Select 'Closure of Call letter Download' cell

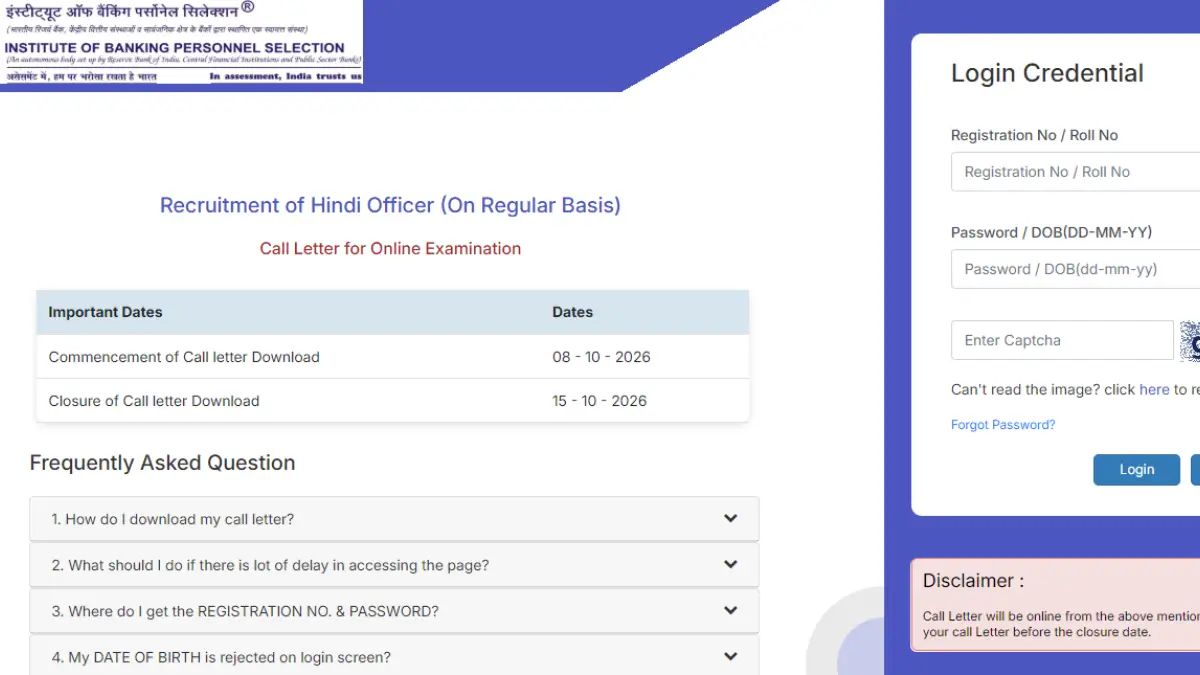(x=154, y=401)
